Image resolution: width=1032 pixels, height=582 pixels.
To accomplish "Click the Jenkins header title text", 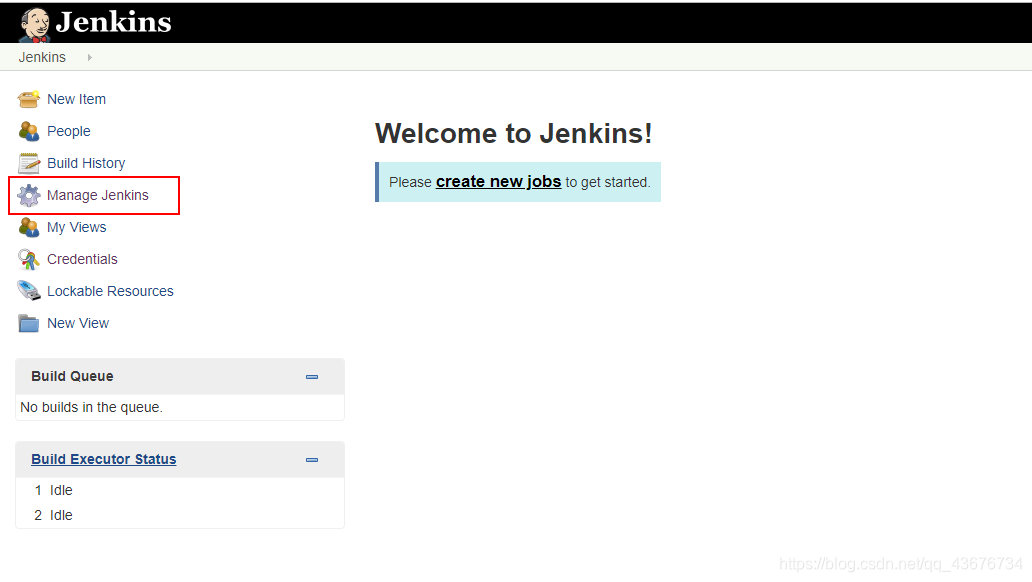I will tap(113, 22).
